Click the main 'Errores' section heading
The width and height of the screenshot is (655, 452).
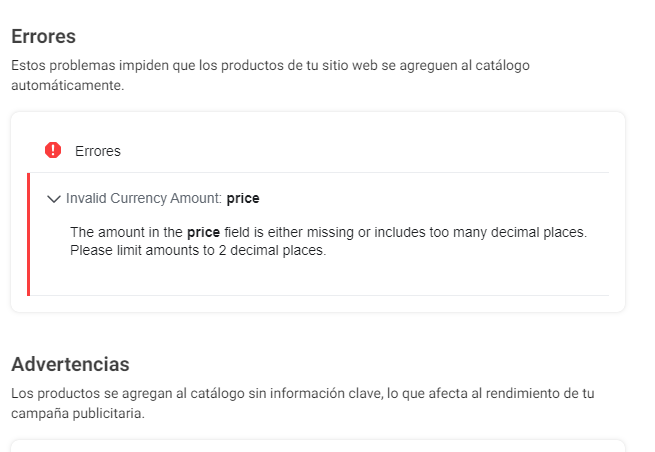click(44, 37)
